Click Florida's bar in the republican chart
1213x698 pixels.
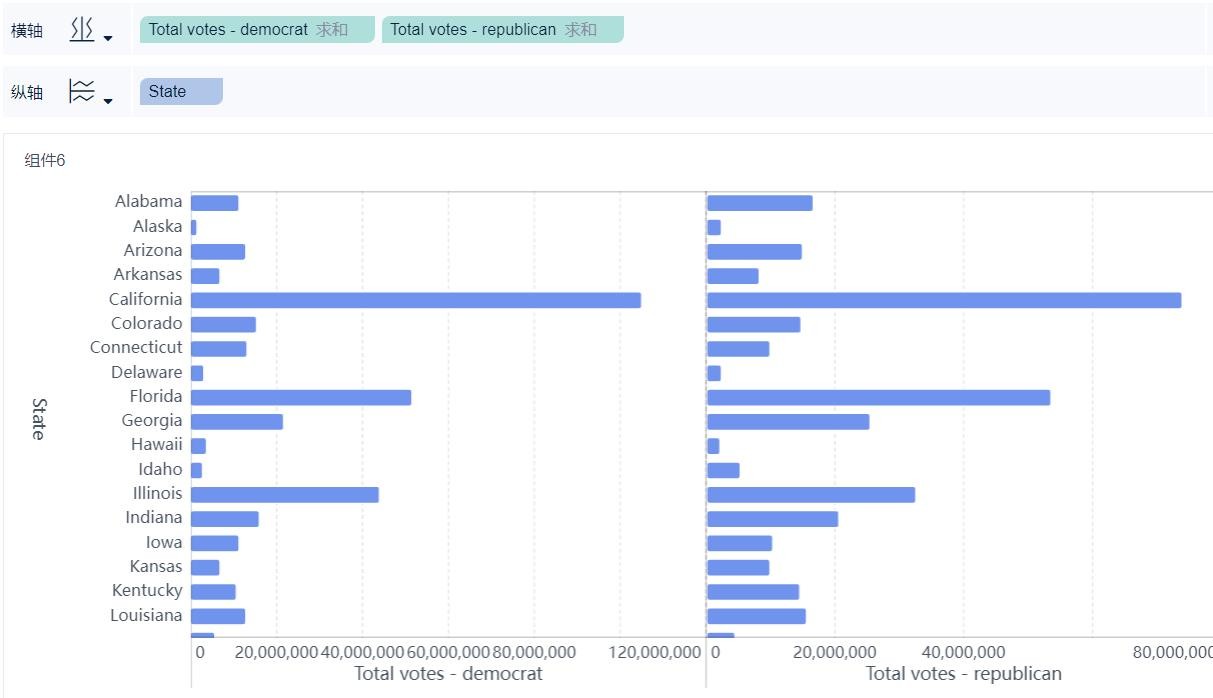pyautogui.click(x=878, y=397)
